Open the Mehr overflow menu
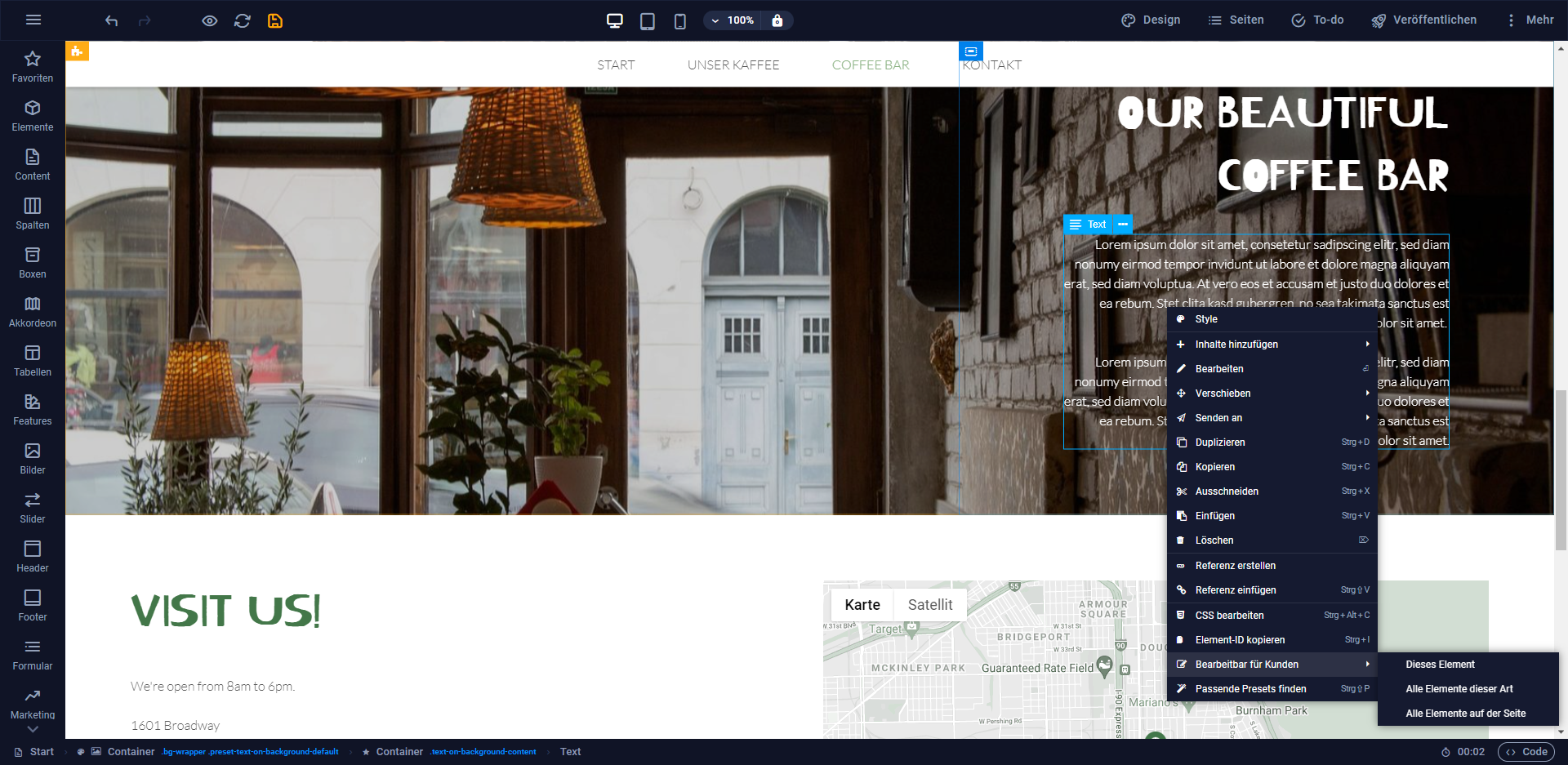Screen dimensions: 1568x765 1530,20
